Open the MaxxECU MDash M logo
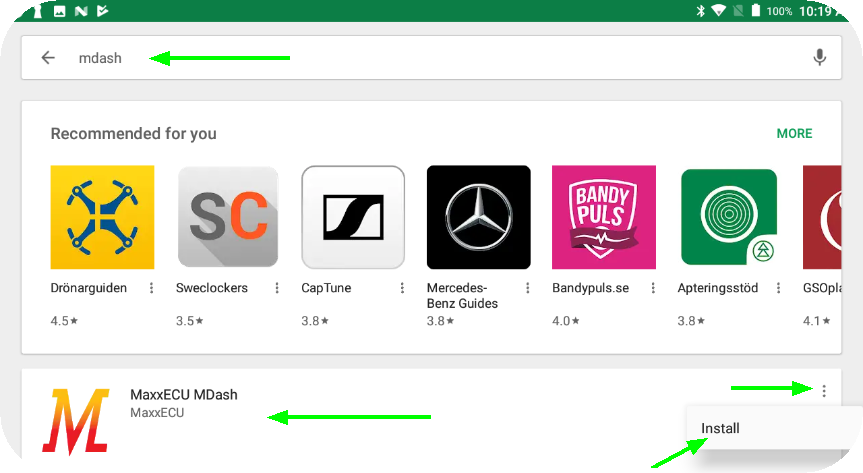The height and width of the screenshot is (473, 863). (76, 421)
